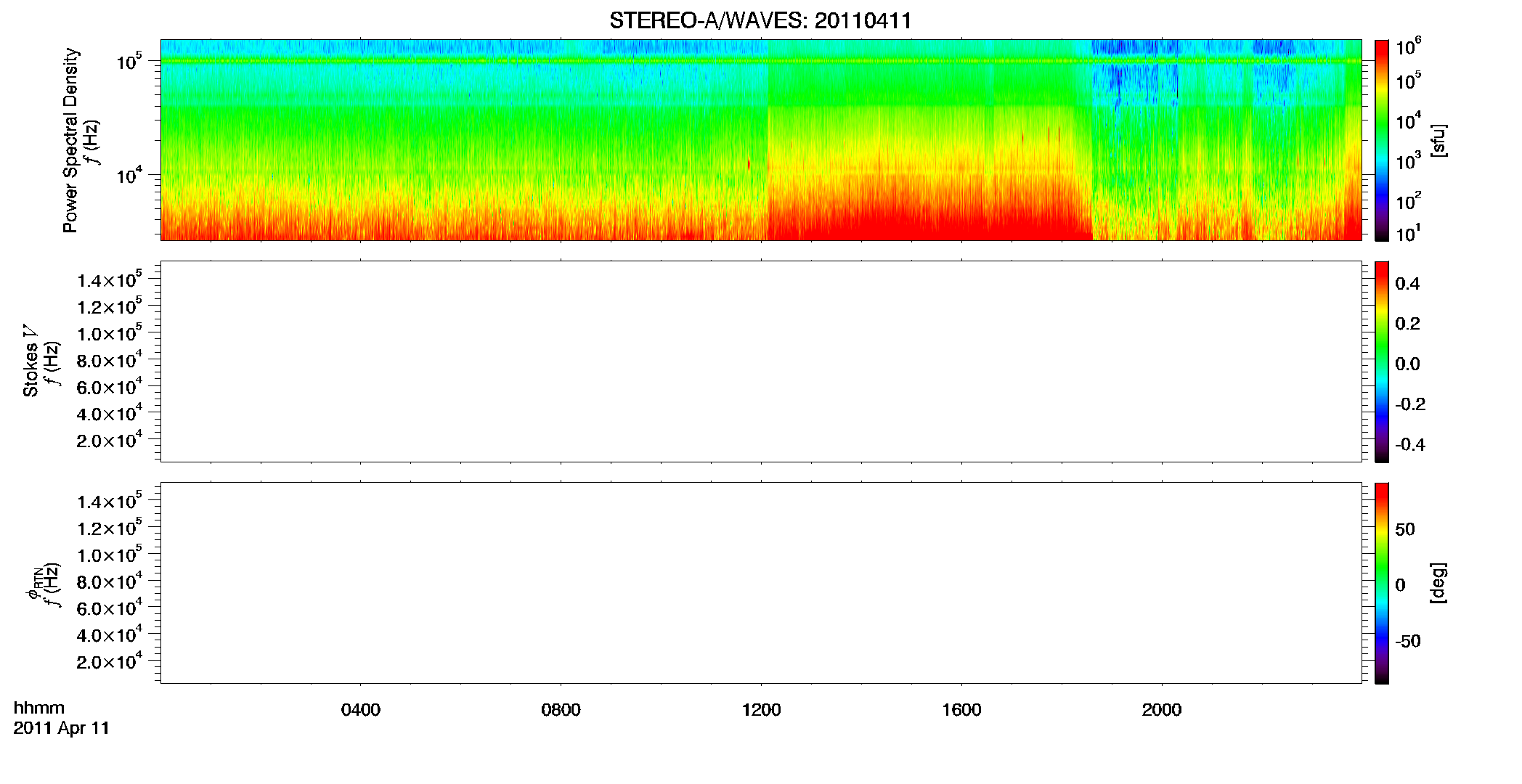The height and width of the screenshot is (784, 1522).
Task: Click the date 2011 Apr 11
Action: (62, 728)
